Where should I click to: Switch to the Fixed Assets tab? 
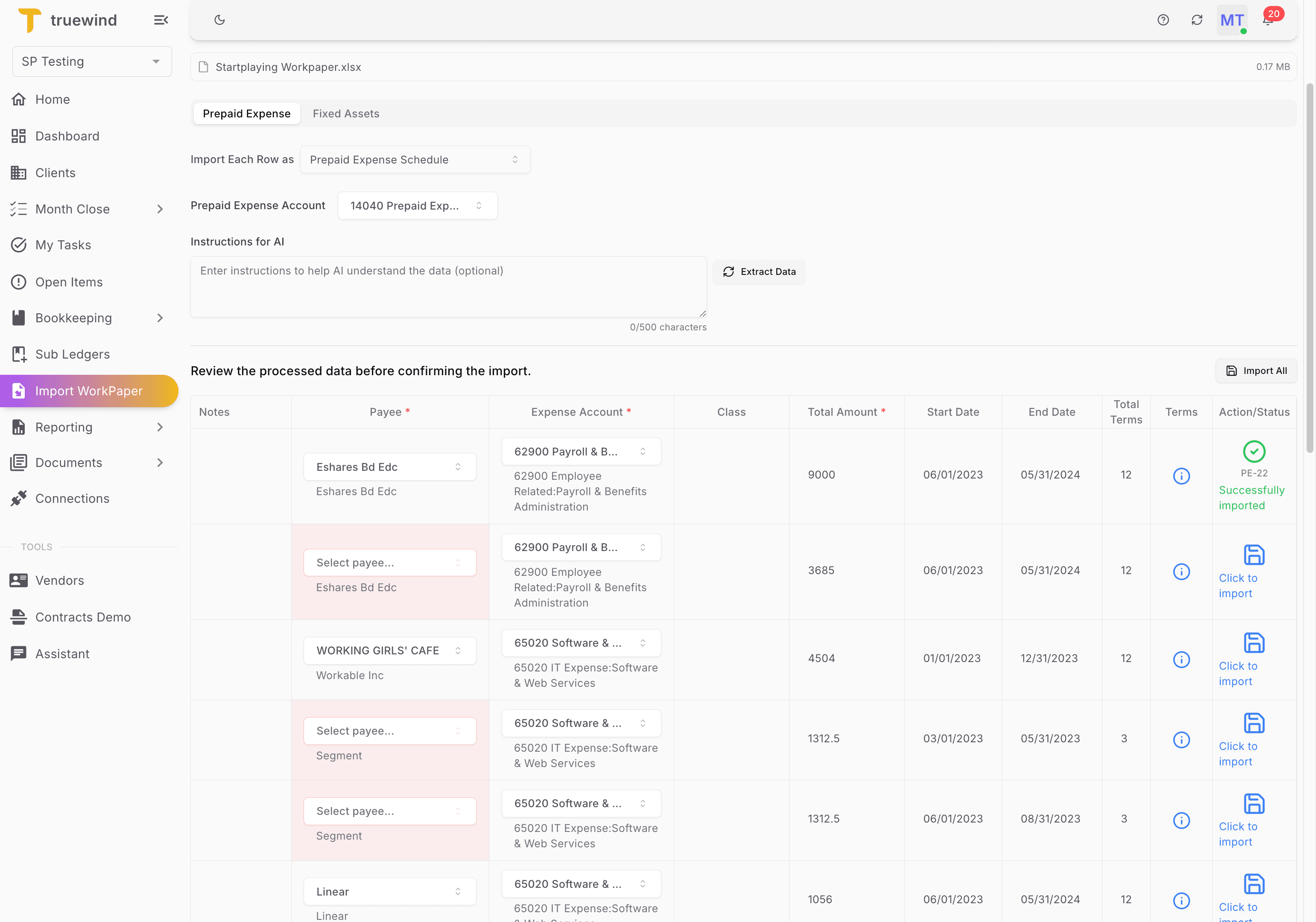(x=345, y=114)
